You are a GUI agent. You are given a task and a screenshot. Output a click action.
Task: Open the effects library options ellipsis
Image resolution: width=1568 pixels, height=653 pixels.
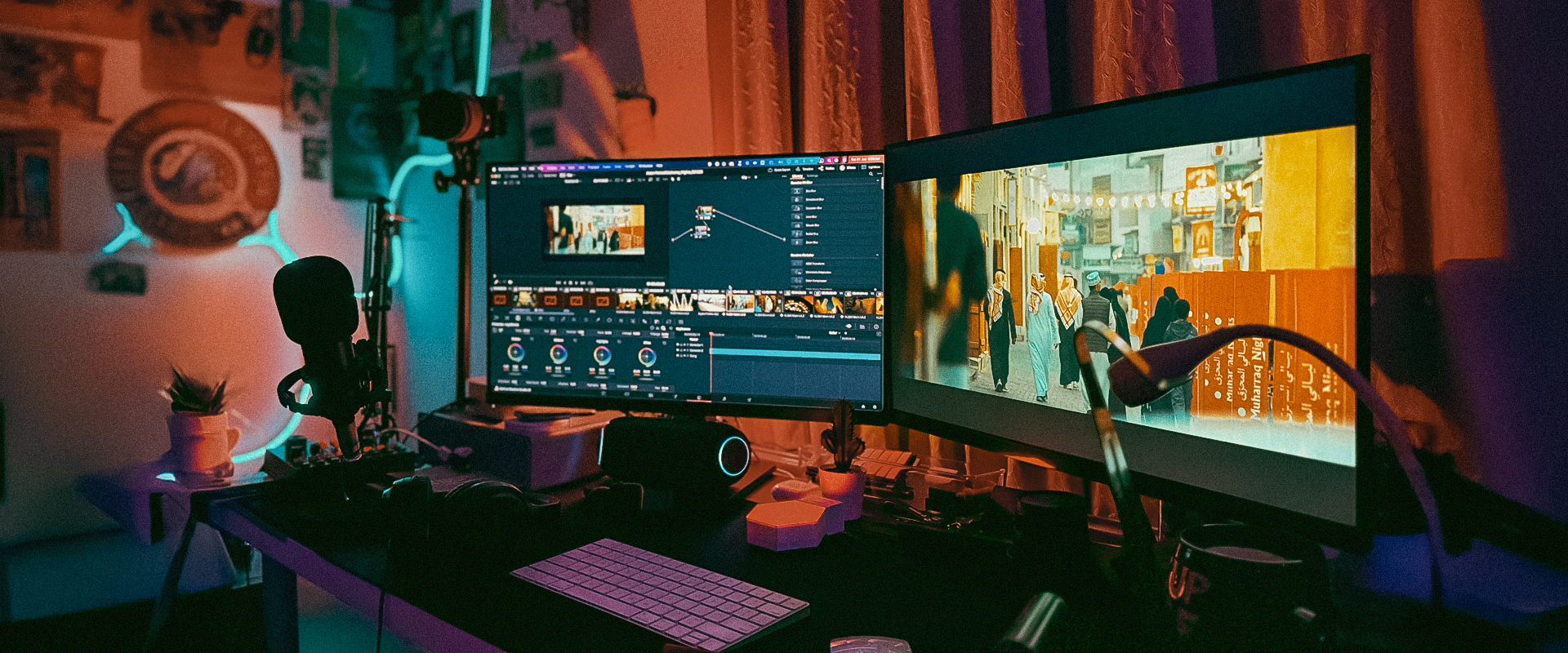879,174
